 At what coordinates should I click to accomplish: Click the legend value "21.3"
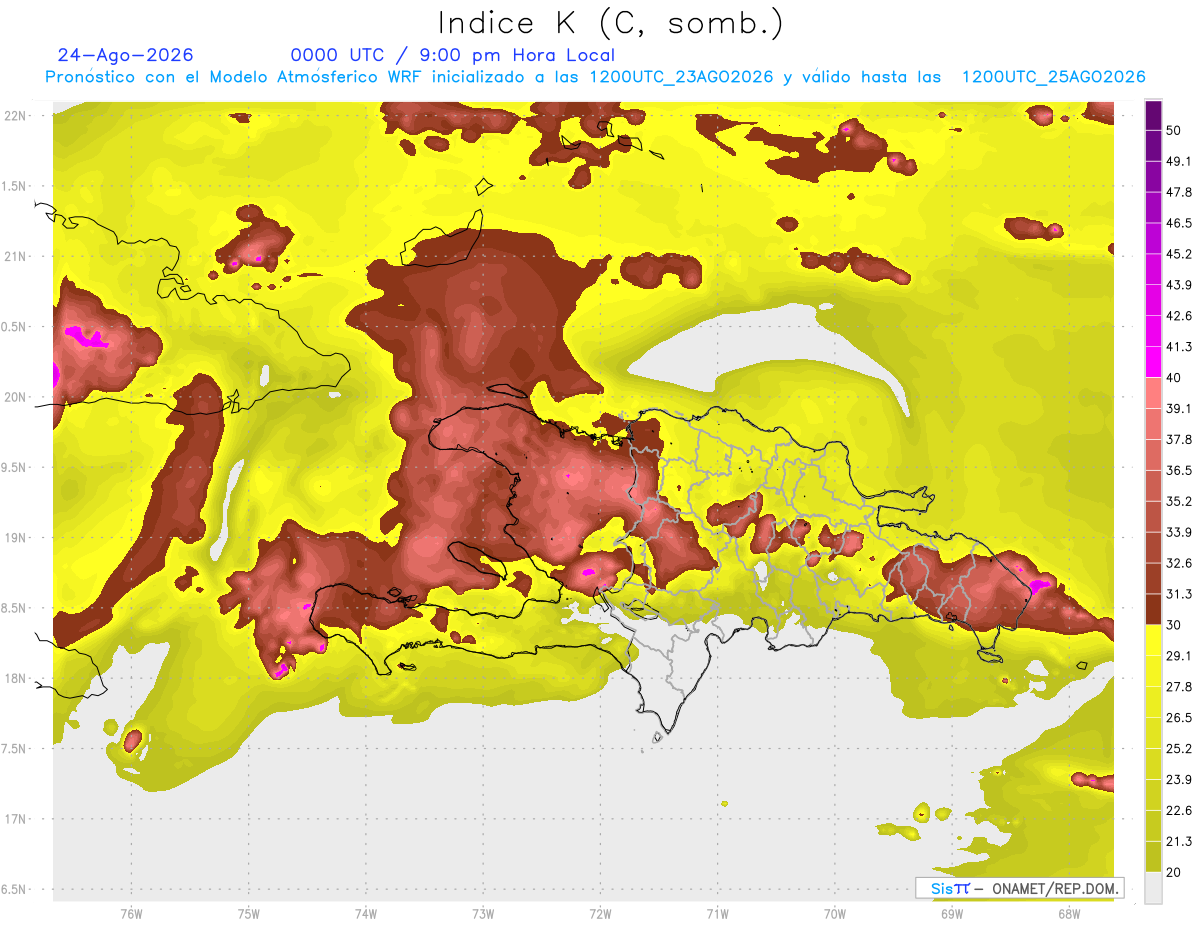(1180, 841)
